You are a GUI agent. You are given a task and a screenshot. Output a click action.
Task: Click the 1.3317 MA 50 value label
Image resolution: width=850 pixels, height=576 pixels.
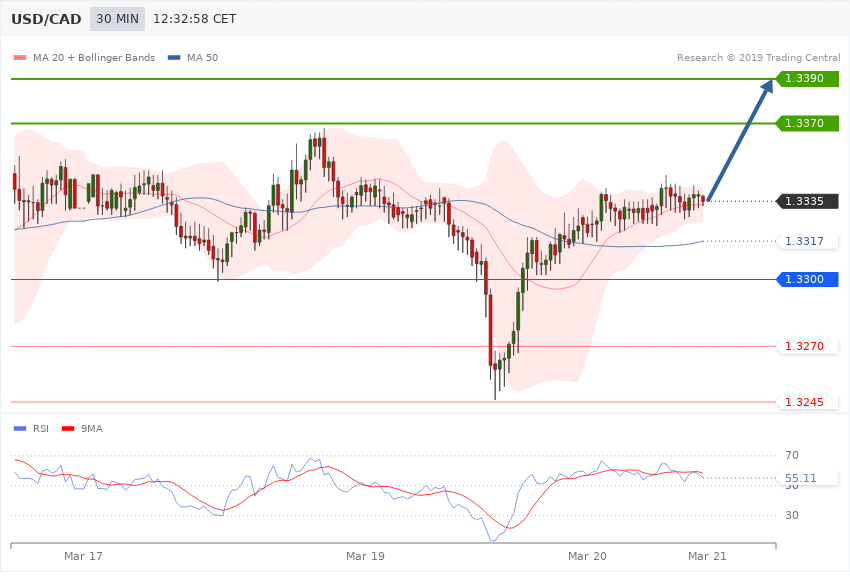coord(808,241)
